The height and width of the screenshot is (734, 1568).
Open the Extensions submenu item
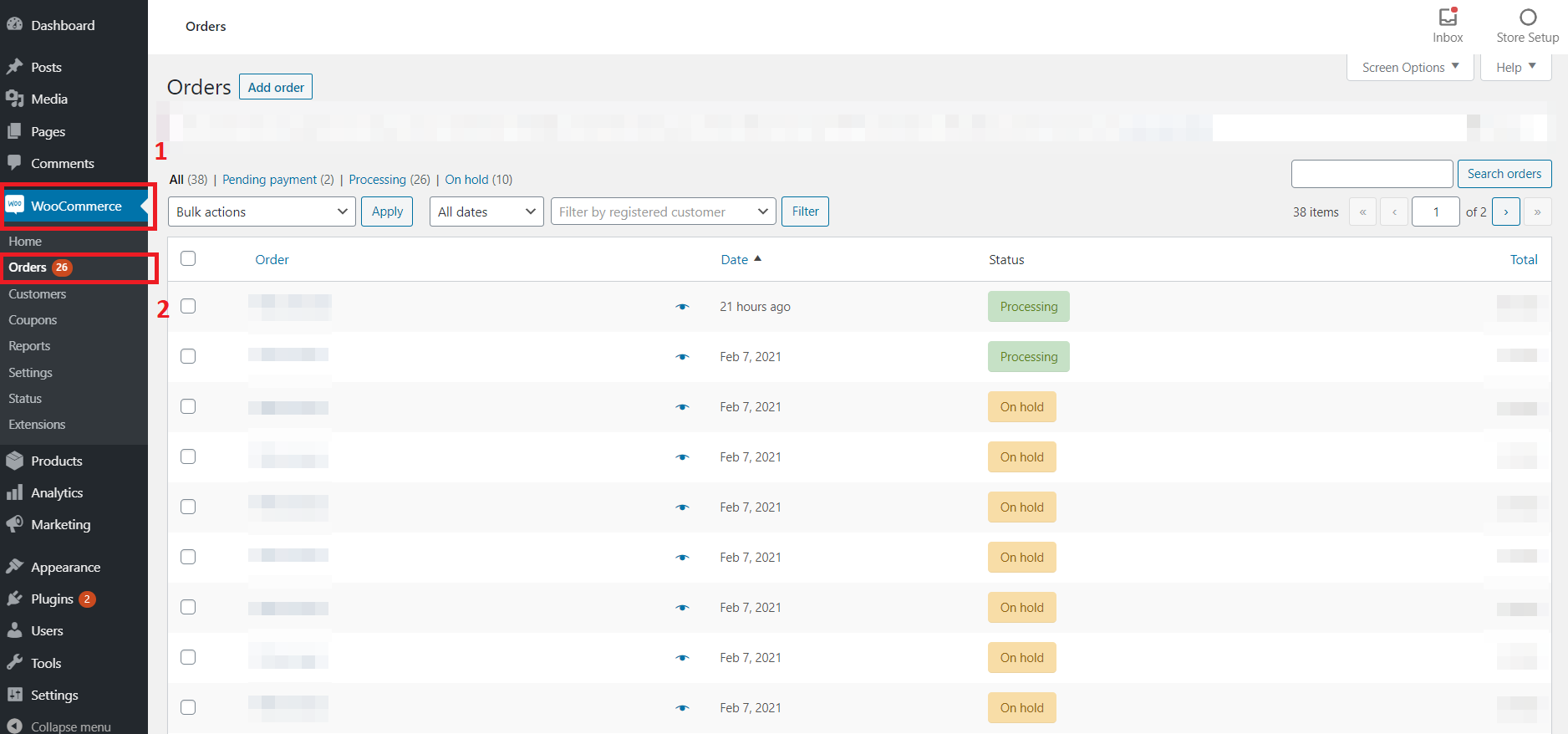[37, 425]
